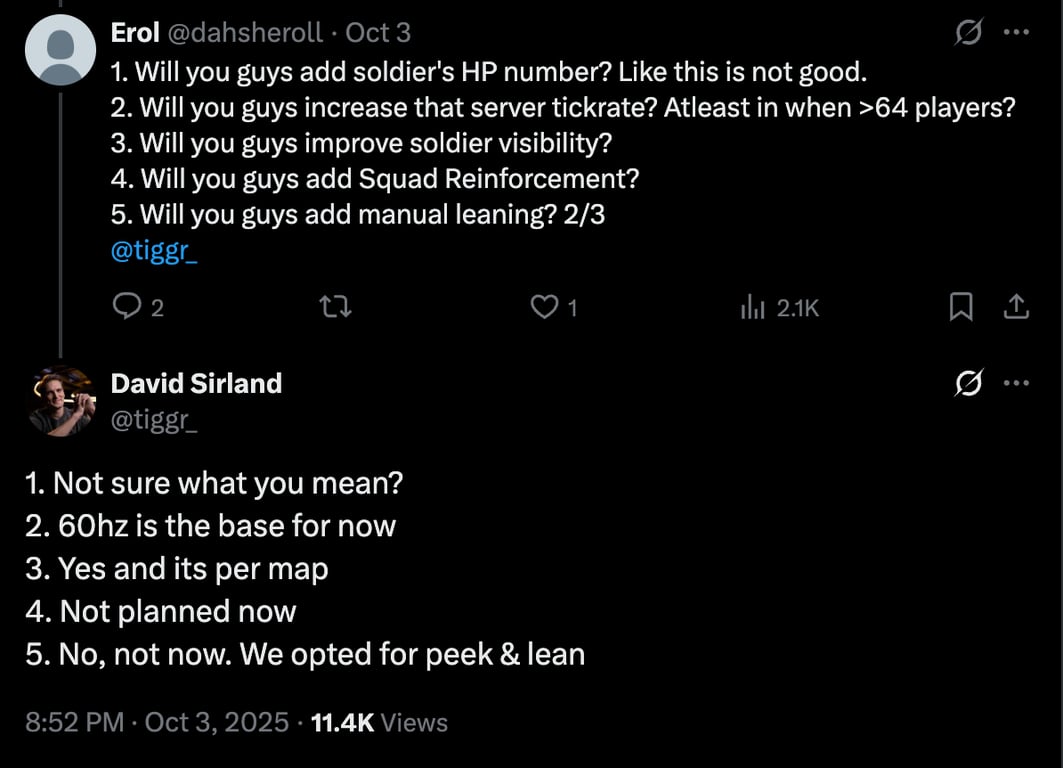Image resolution: width=1063 pixels, height=768 pixels.
Task: Click the blue @tiggr_ mention link
Action: click(x=154, y=253)
